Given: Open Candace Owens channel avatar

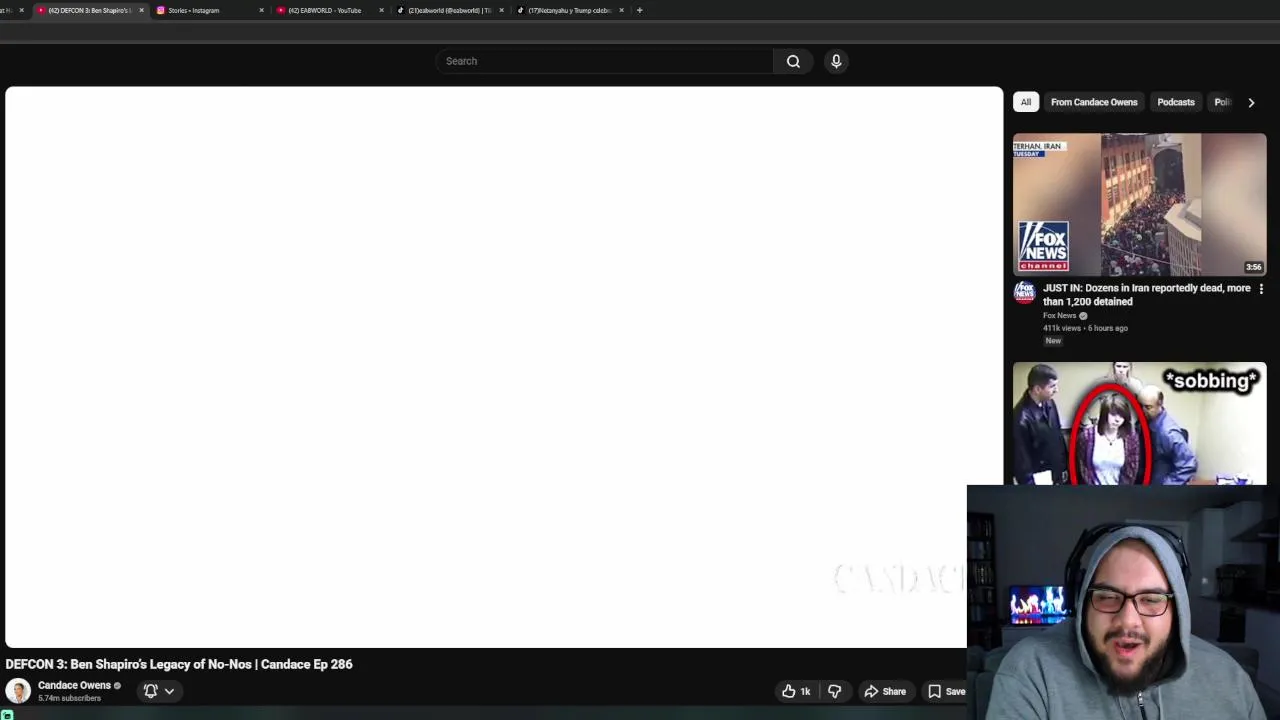Looking at the screenshot, I should coord(18,691).
